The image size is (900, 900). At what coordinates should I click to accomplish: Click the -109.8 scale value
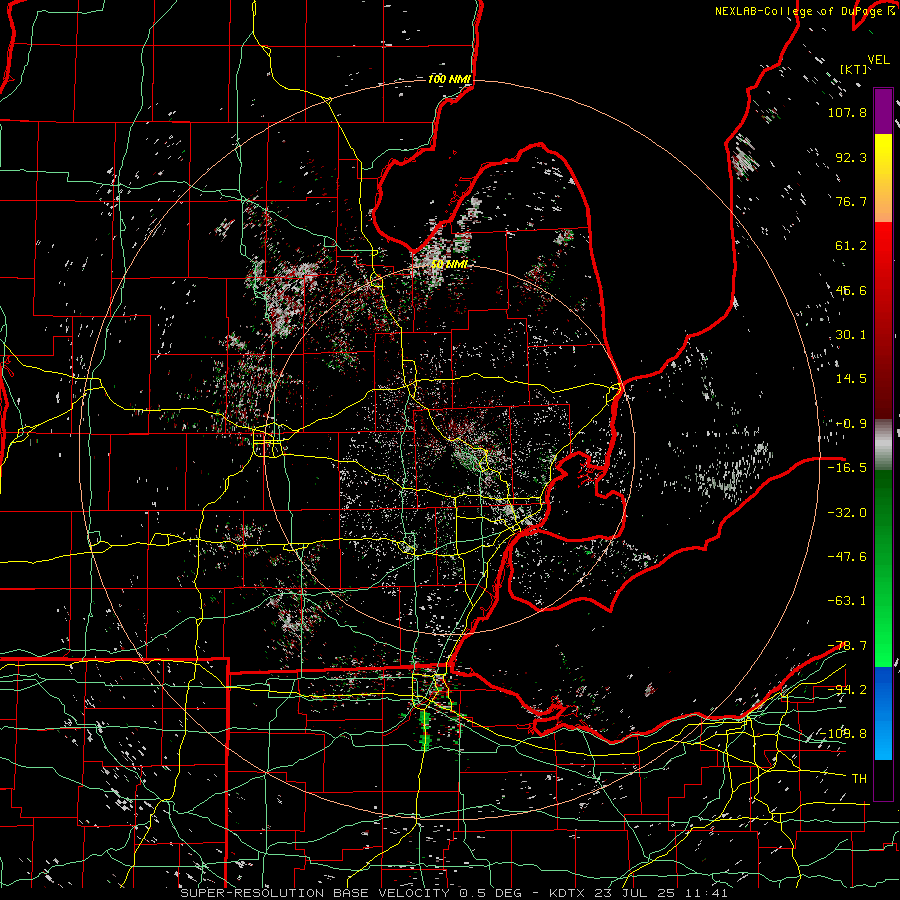point(844,734)
